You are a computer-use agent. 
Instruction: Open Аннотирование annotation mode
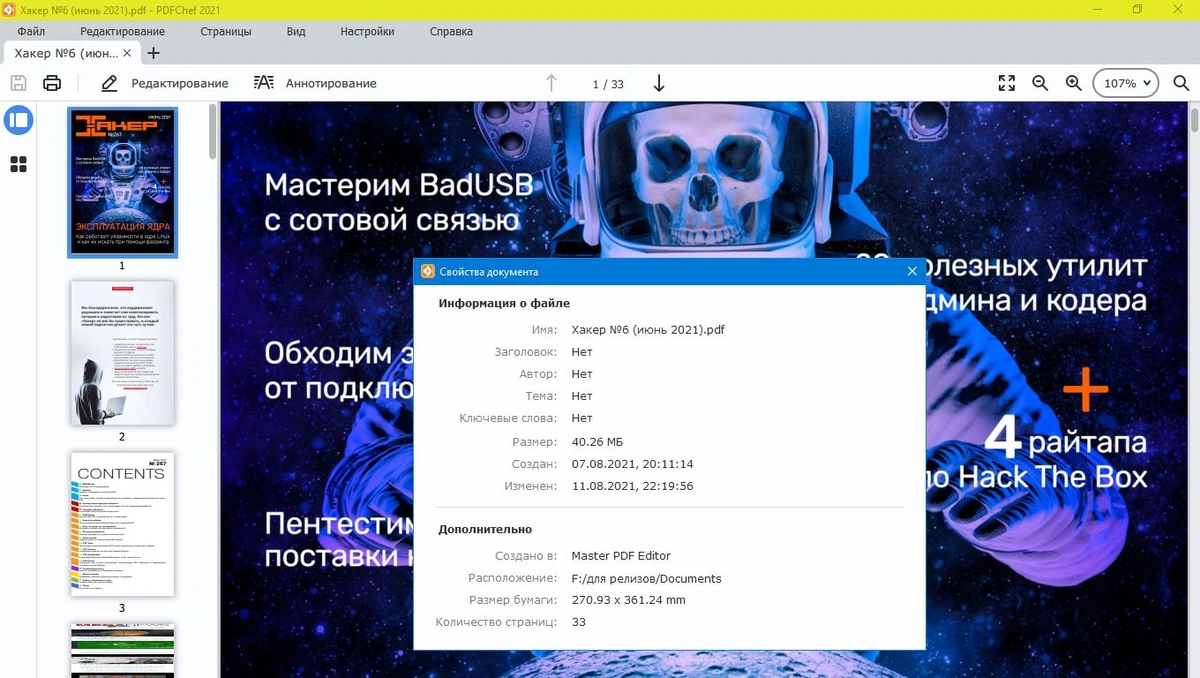(315, 83)
